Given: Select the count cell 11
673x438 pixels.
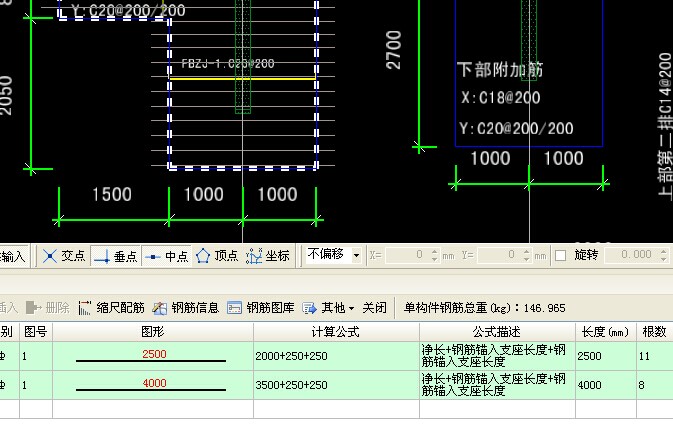Looking at the screenshot, I should (655, 356).
